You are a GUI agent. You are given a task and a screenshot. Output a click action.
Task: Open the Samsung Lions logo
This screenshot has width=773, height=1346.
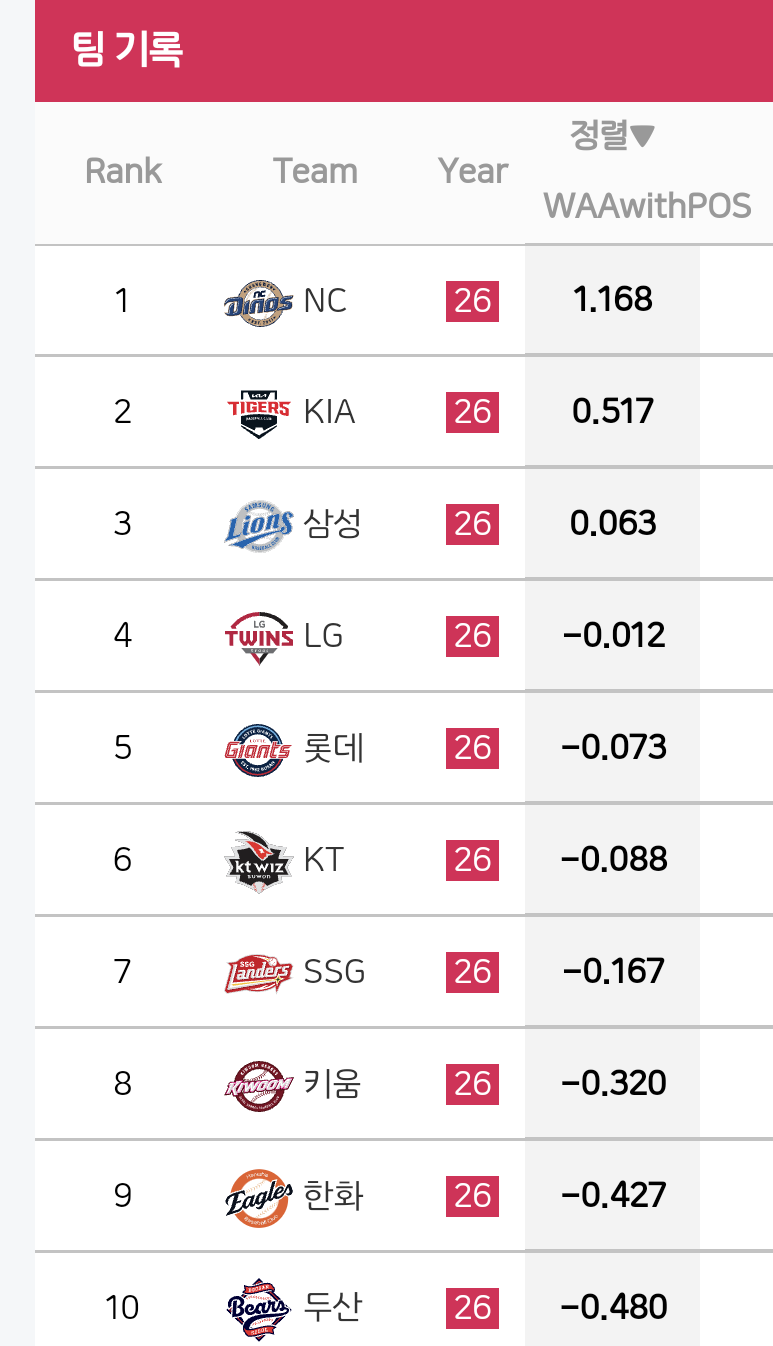click(x=259, y=523)
